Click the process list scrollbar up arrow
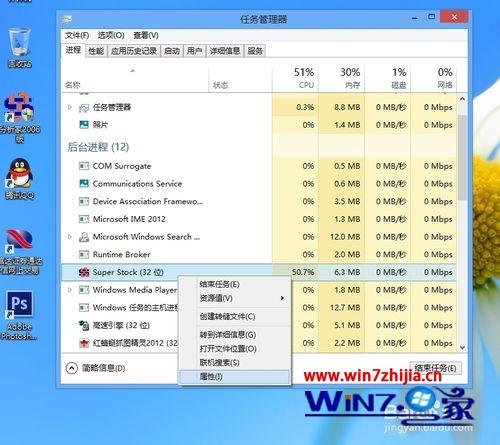The width and height of the screenshot is (500, 445). pyautogui.click(x=462, y=99)
